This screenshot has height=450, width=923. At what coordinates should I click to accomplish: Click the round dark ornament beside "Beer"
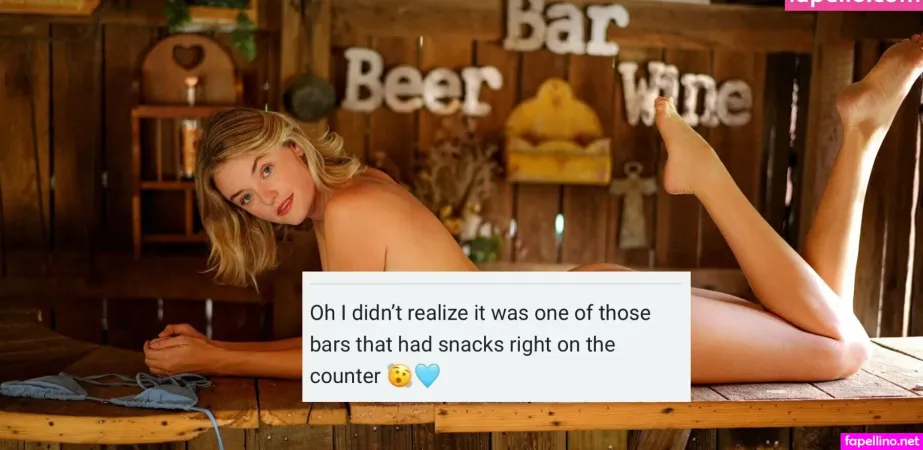[x=310, y=98]
